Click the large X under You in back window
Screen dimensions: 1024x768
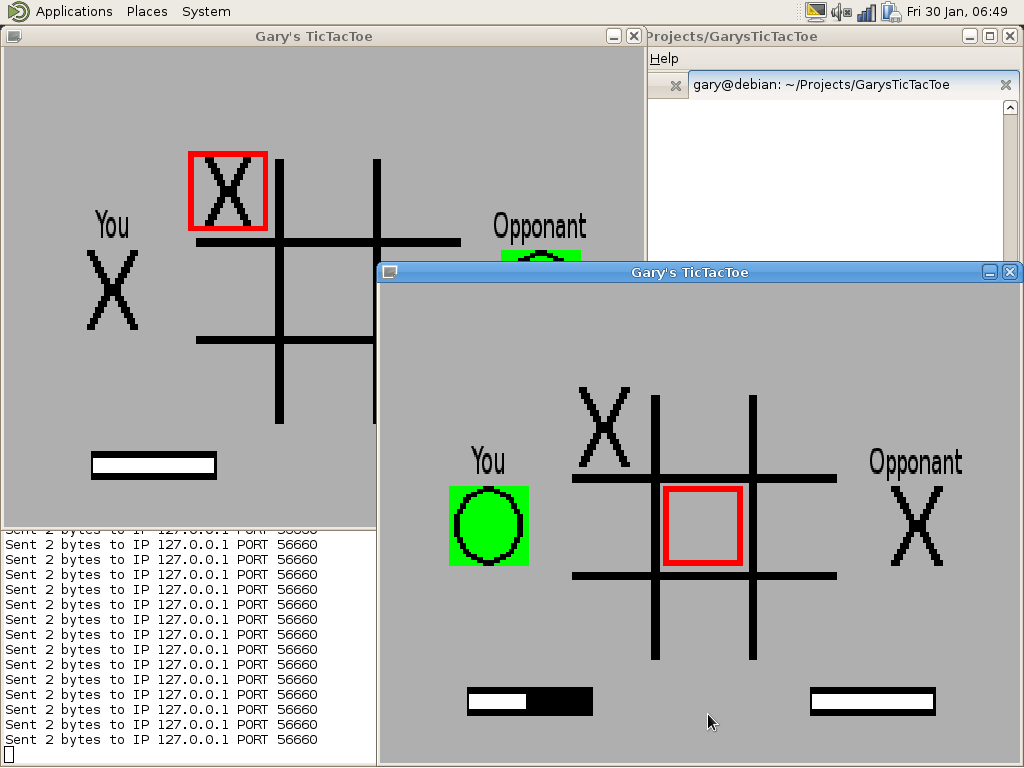pyautogui.click(x=112, y=290)
